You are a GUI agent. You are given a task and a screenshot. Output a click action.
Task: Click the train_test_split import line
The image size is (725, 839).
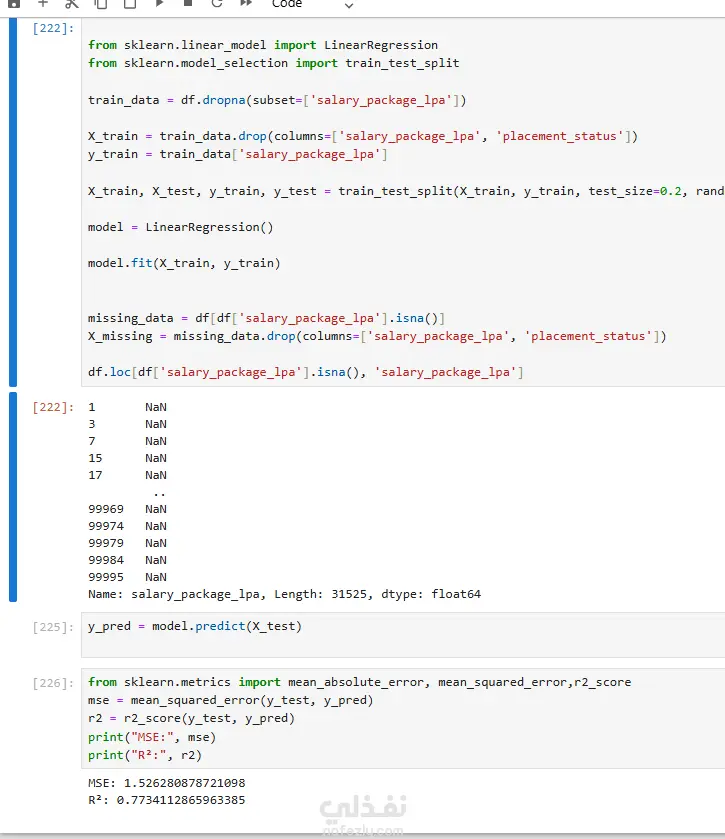[x=273, y=63]
